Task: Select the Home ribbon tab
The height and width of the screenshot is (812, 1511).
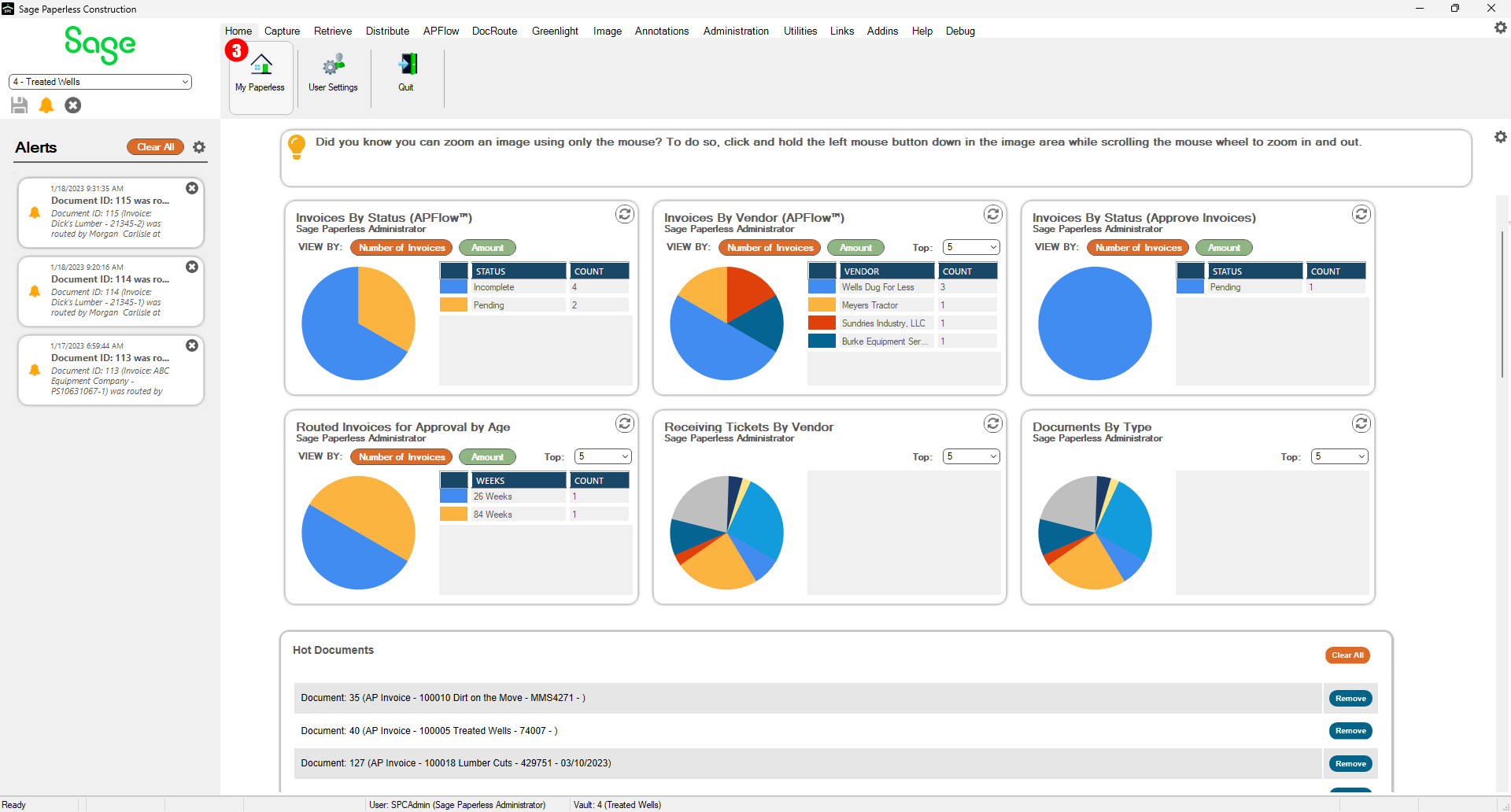Action: [238, 31]
